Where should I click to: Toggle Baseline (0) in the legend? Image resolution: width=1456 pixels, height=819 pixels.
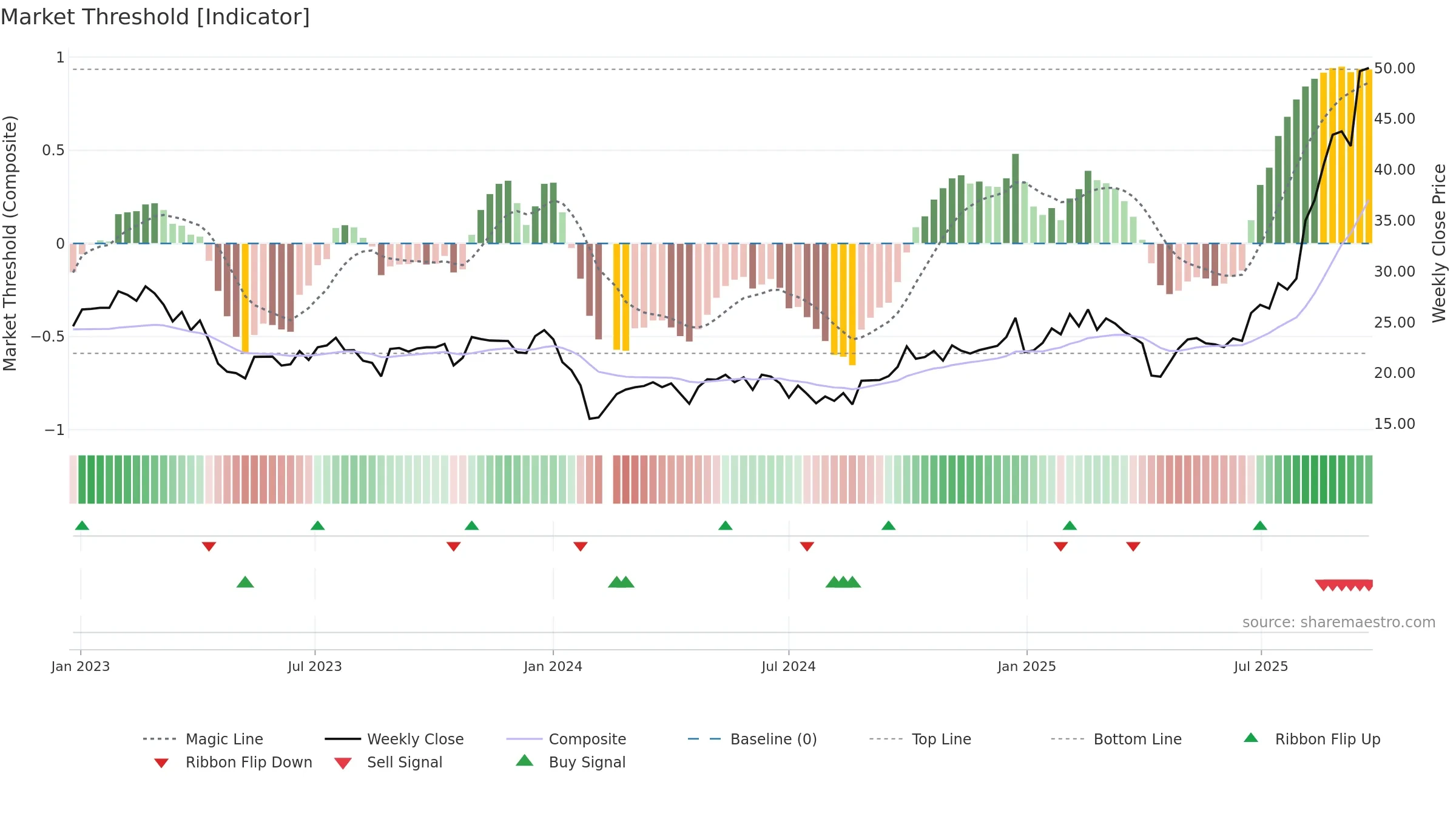point(752,739)
